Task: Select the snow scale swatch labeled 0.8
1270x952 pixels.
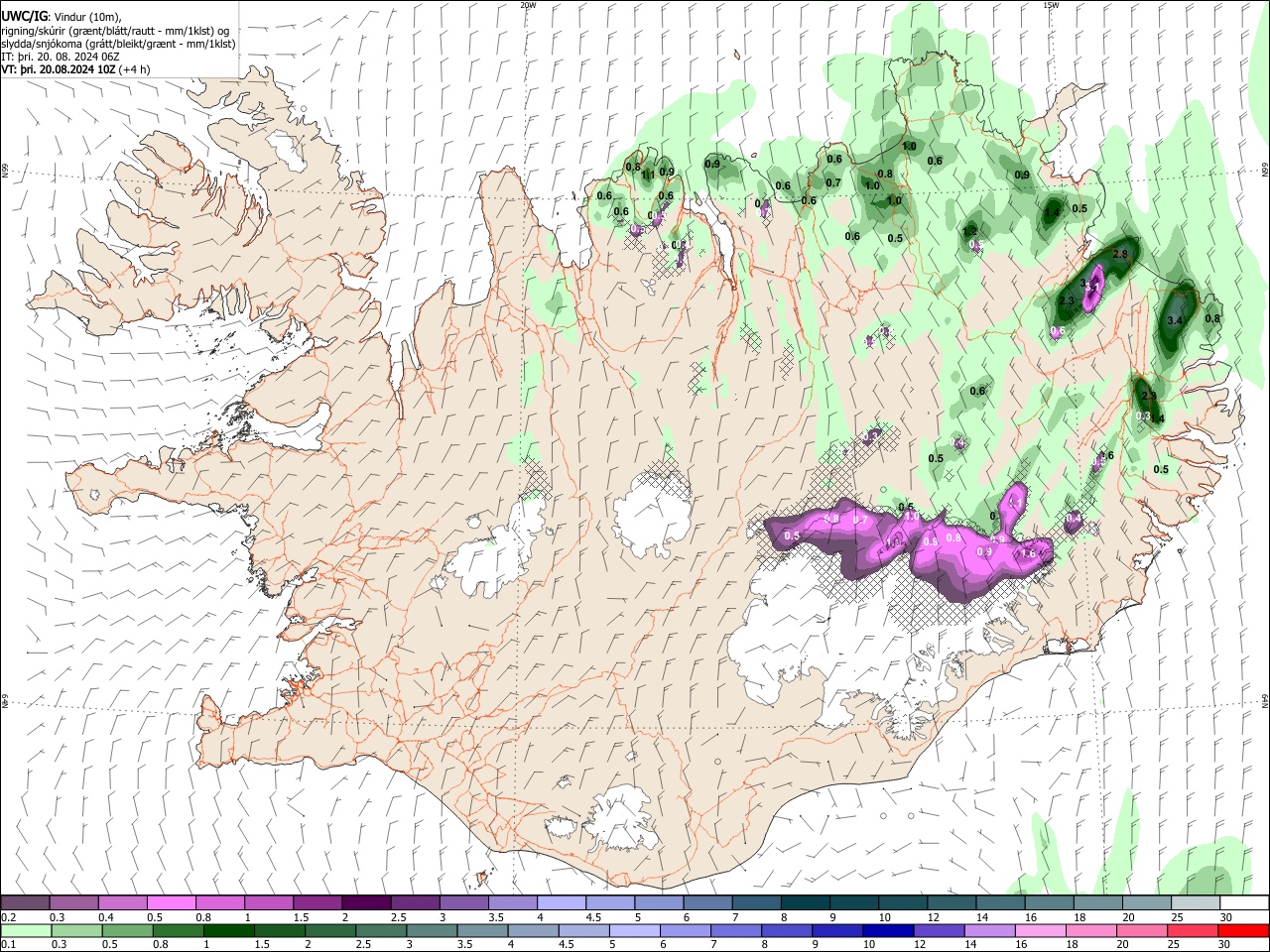Action: point(219,902)
